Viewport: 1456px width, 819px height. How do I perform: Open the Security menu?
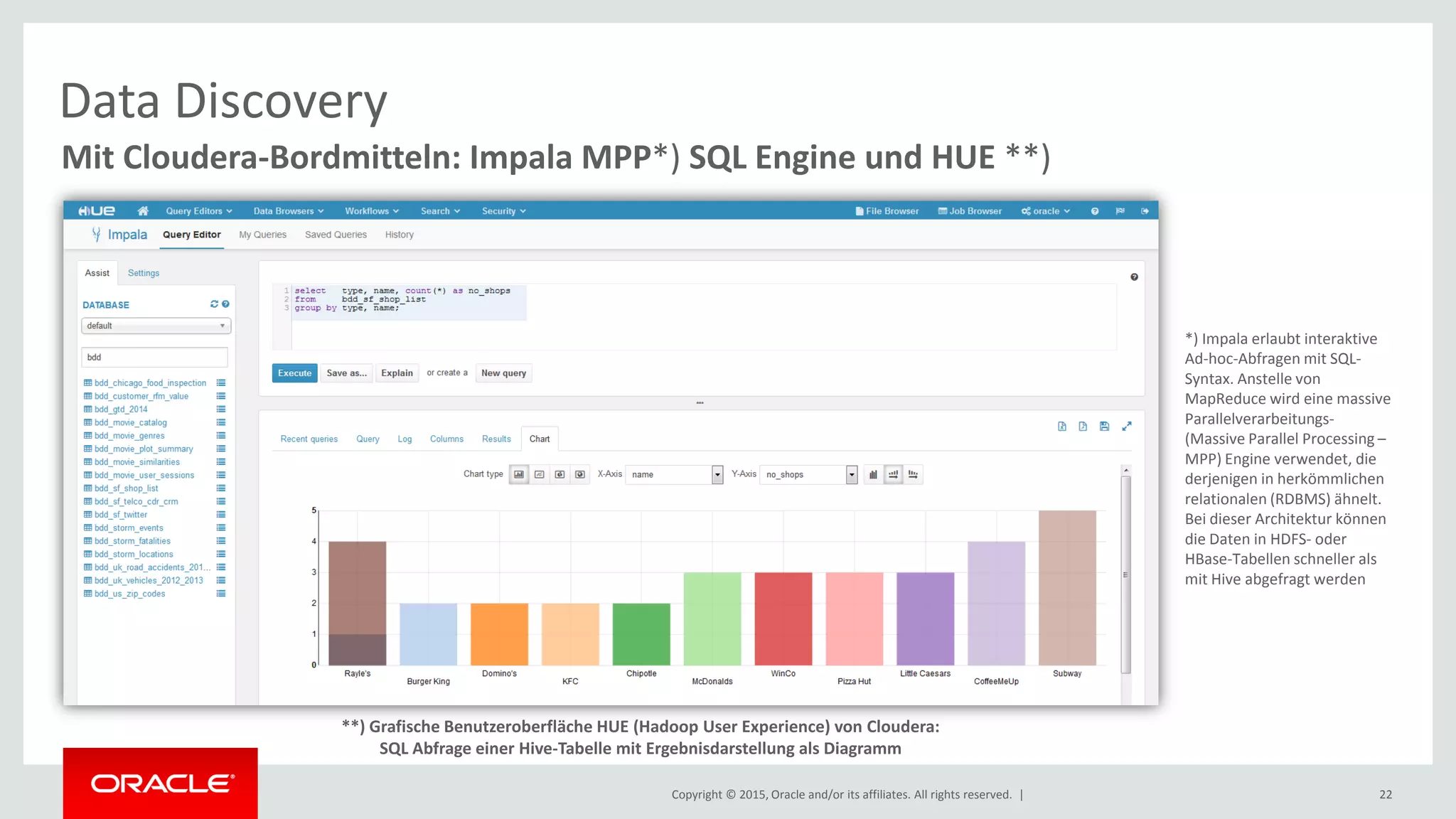click(503, 211)
